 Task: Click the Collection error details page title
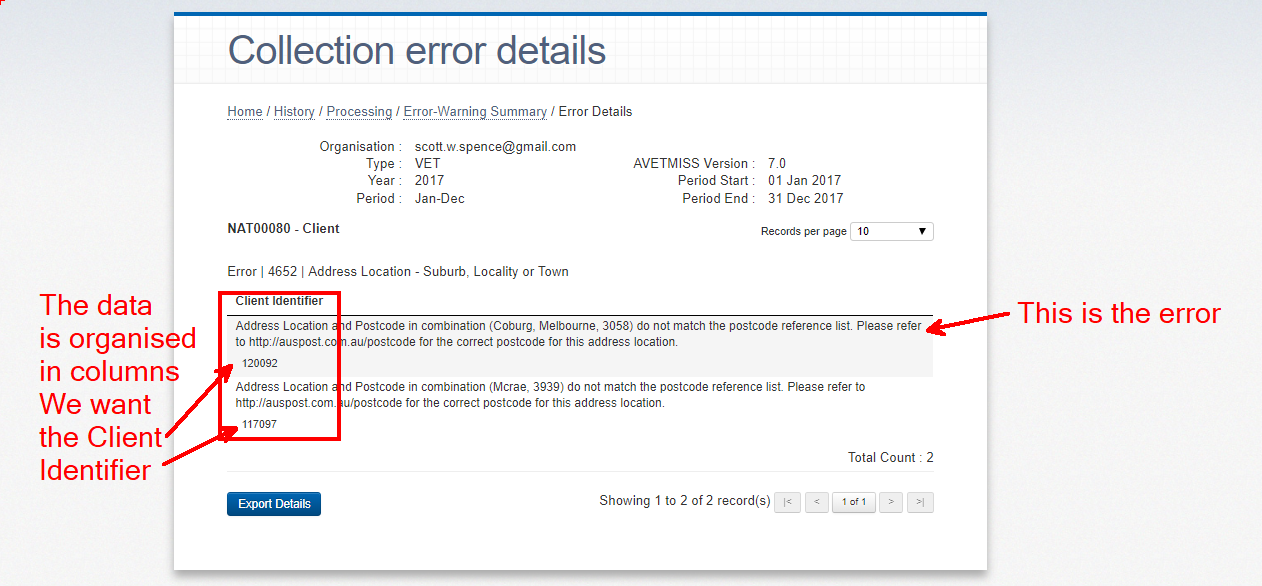click(x=417, y=50)
